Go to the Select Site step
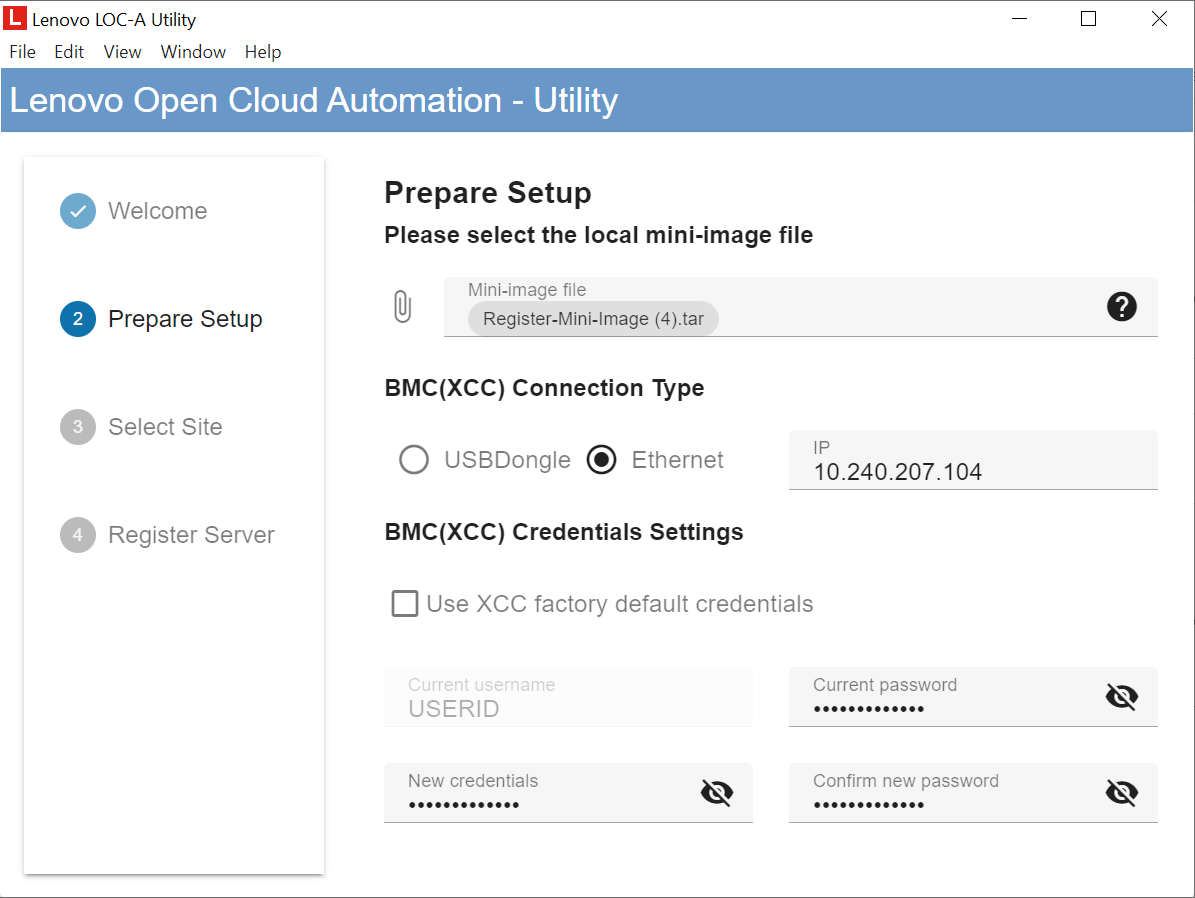Image resolution: width=1195 pixels, height=898 pixels. pyautogui.click(x=165, y=427)
